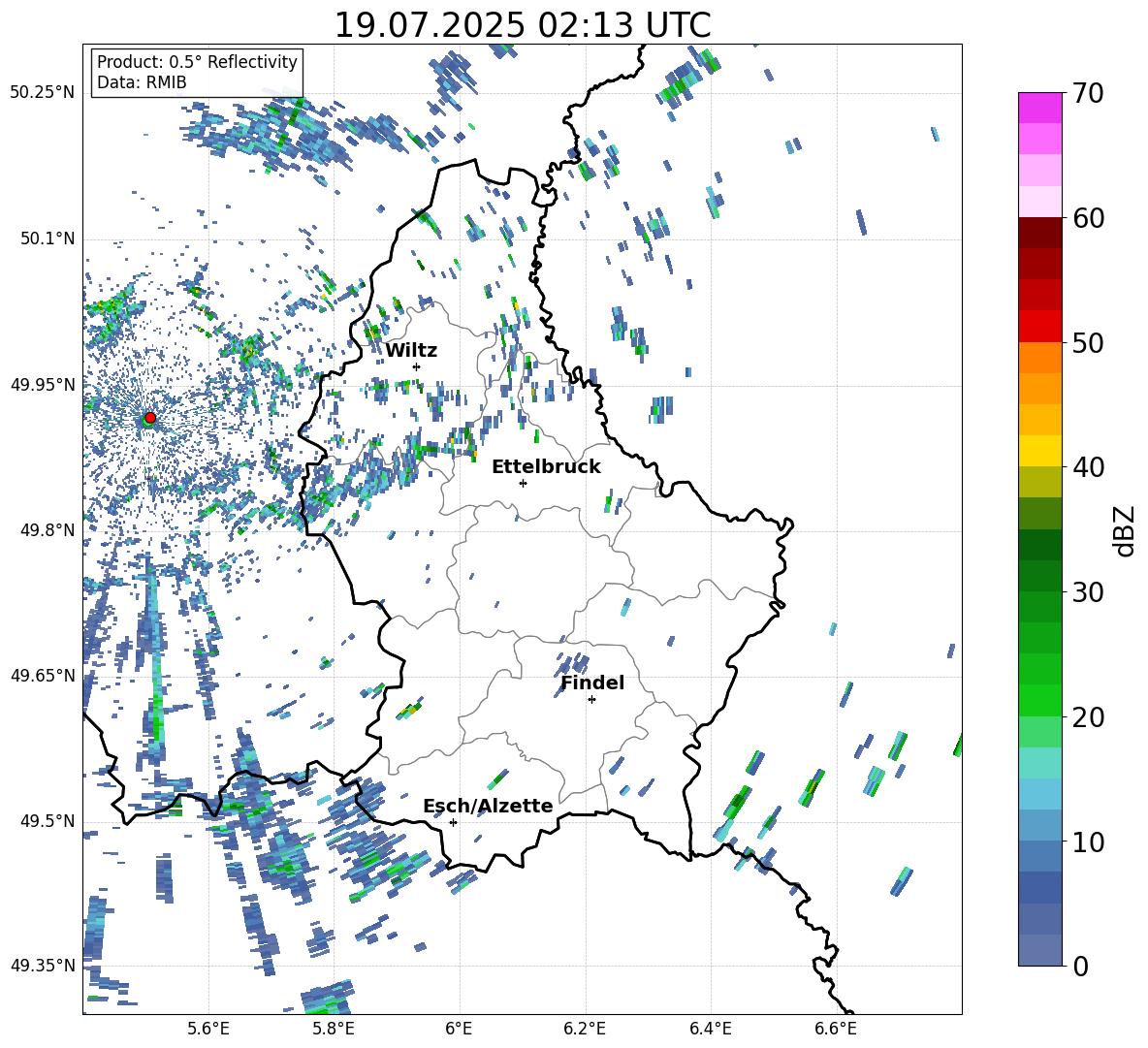The image size is (1148, 1048).
Task: Click the dBZ colorbar label
Action: [x=1126, y=530]
